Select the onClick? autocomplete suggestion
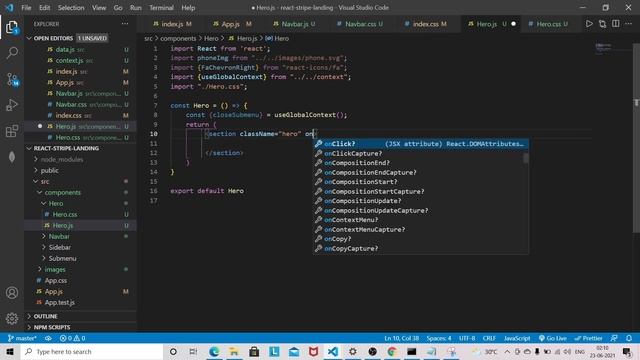Image resolution: width=640 pixels, height=360 pixels. coord(421,144)
